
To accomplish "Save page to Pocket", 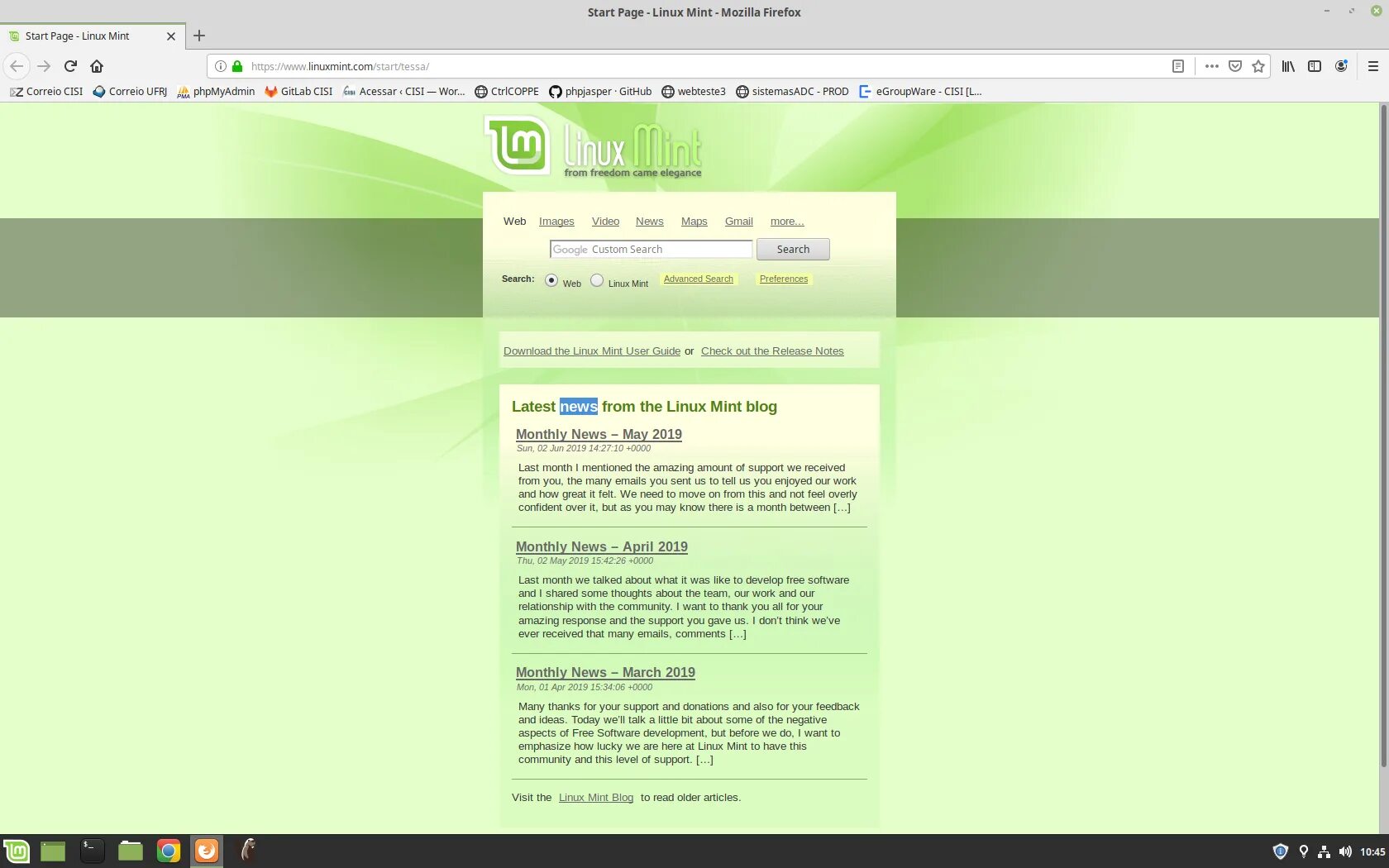I will pos(1235,66).
